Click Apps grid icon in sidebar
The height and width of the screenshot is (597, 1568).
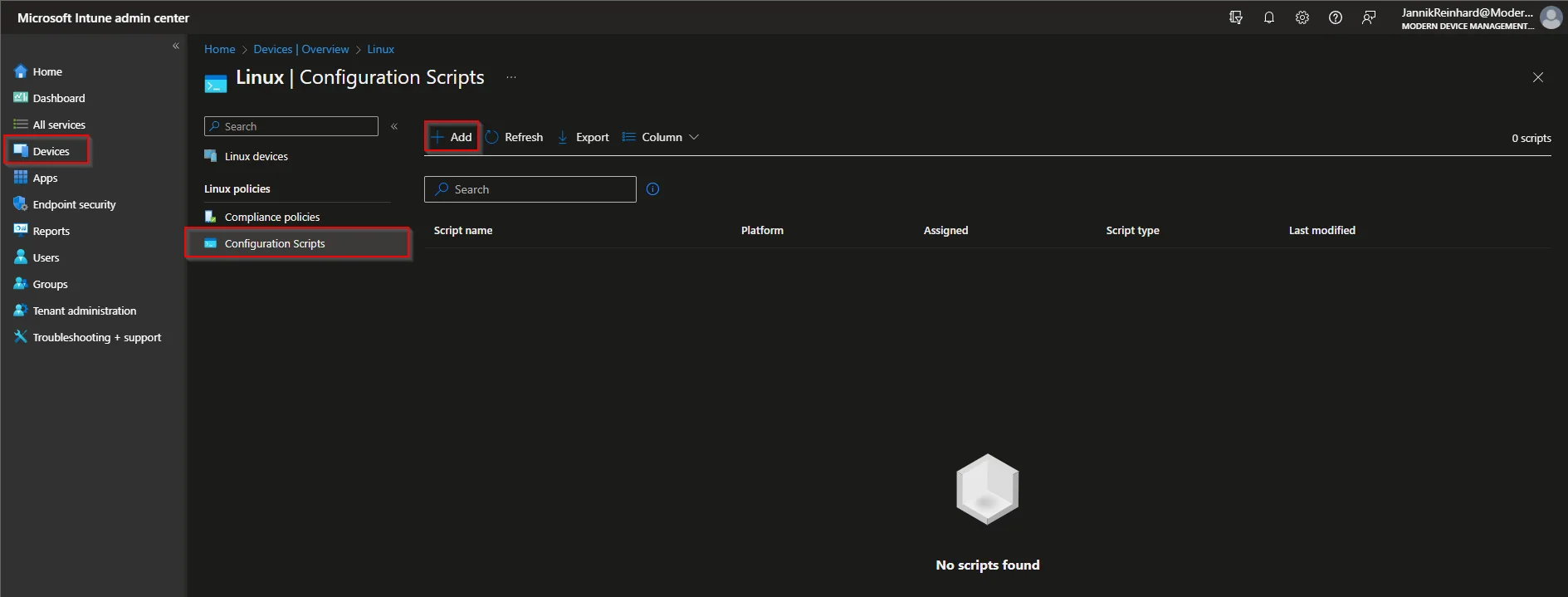pos(21,178)
